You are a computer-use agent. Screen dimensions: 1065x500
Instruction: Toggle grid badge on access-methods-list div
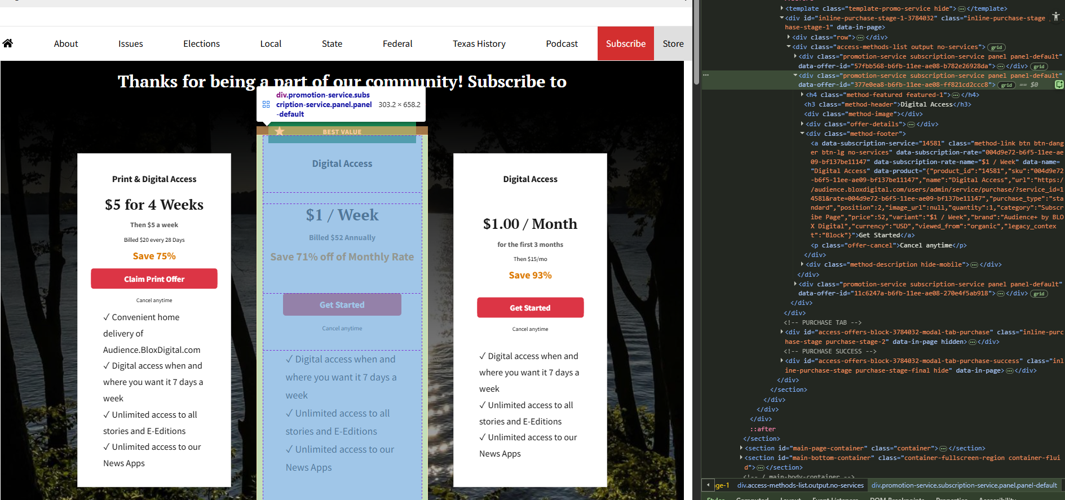(x=996, y=47)
